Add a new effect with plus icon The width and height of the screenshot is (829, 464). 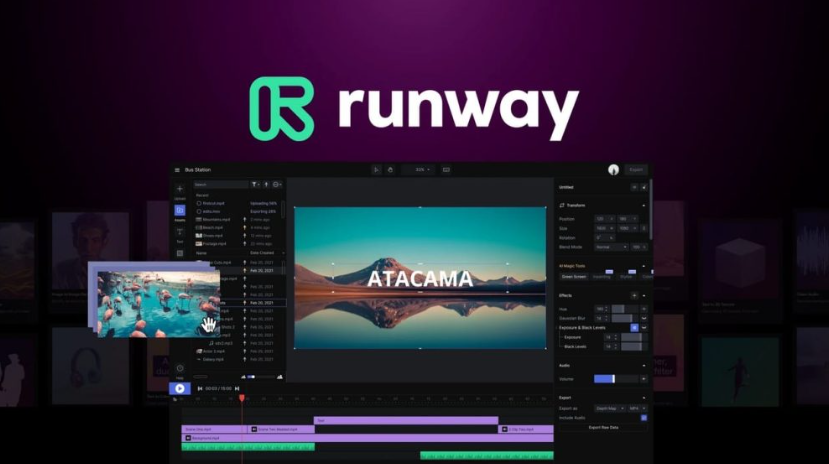634,296
